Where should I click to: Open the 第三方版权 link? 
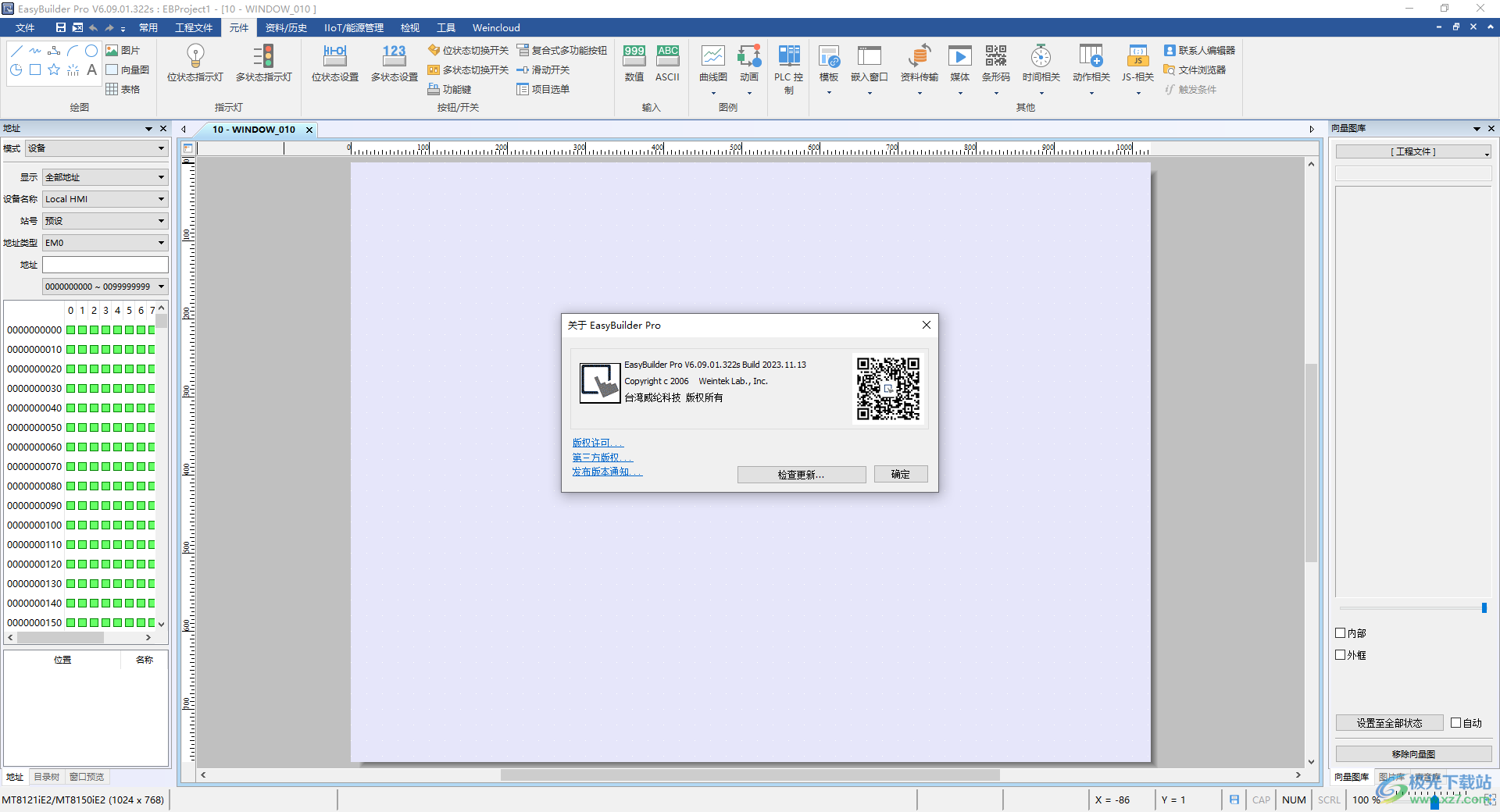point(602,458)
